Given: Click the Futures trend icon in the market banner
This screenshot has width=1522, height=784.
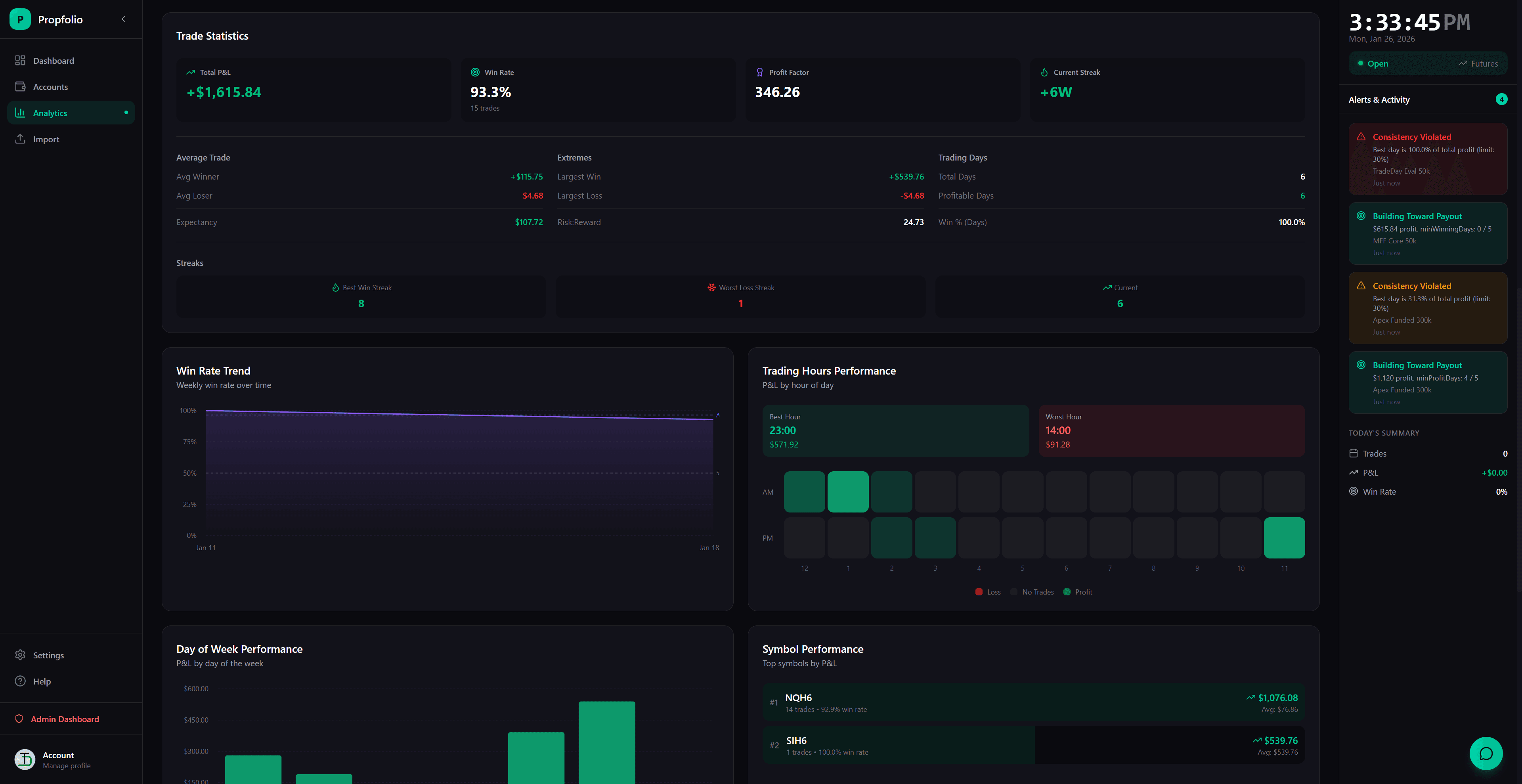Looking at the screenshot, I should coord(1463,63).
